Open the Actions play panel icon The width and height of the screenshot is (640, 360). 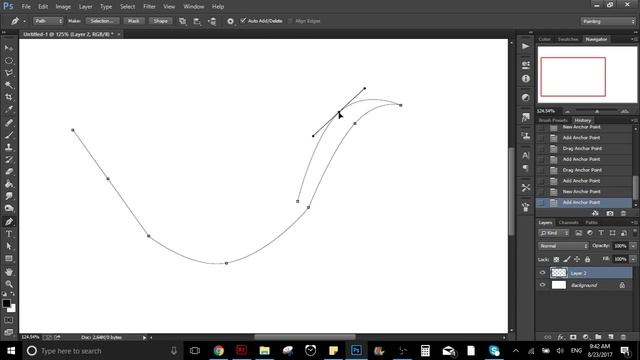[526, 46]
